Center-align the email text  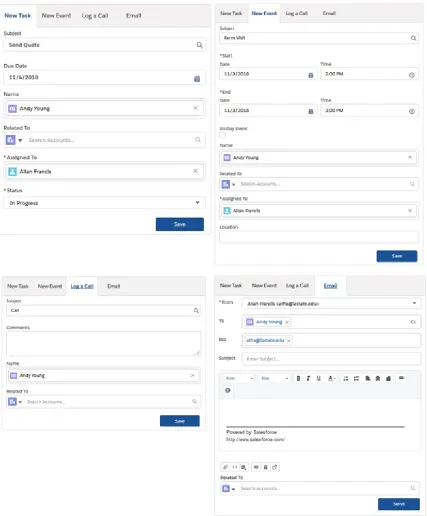(378, 378)
